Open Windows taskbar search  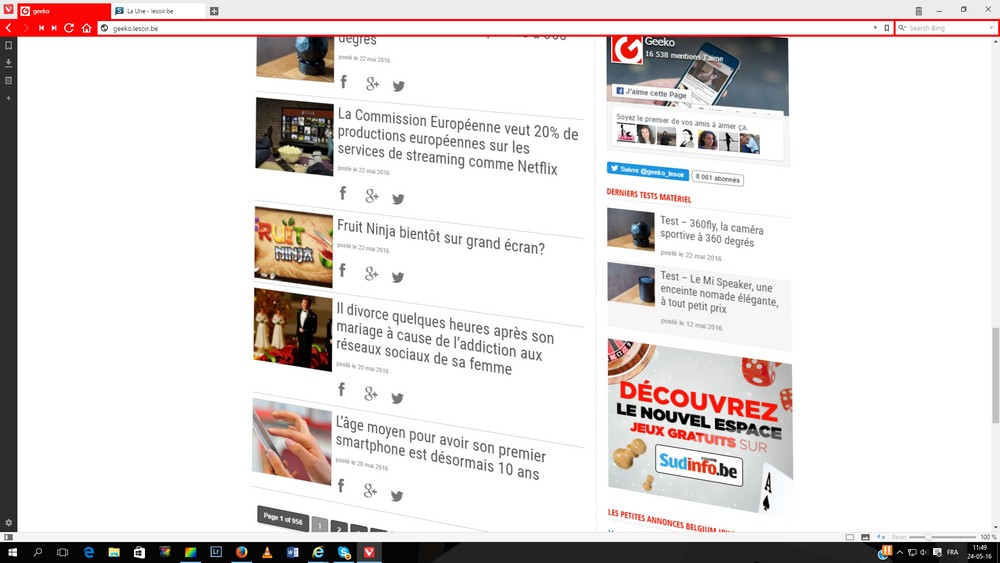click(x=38, y=552)
